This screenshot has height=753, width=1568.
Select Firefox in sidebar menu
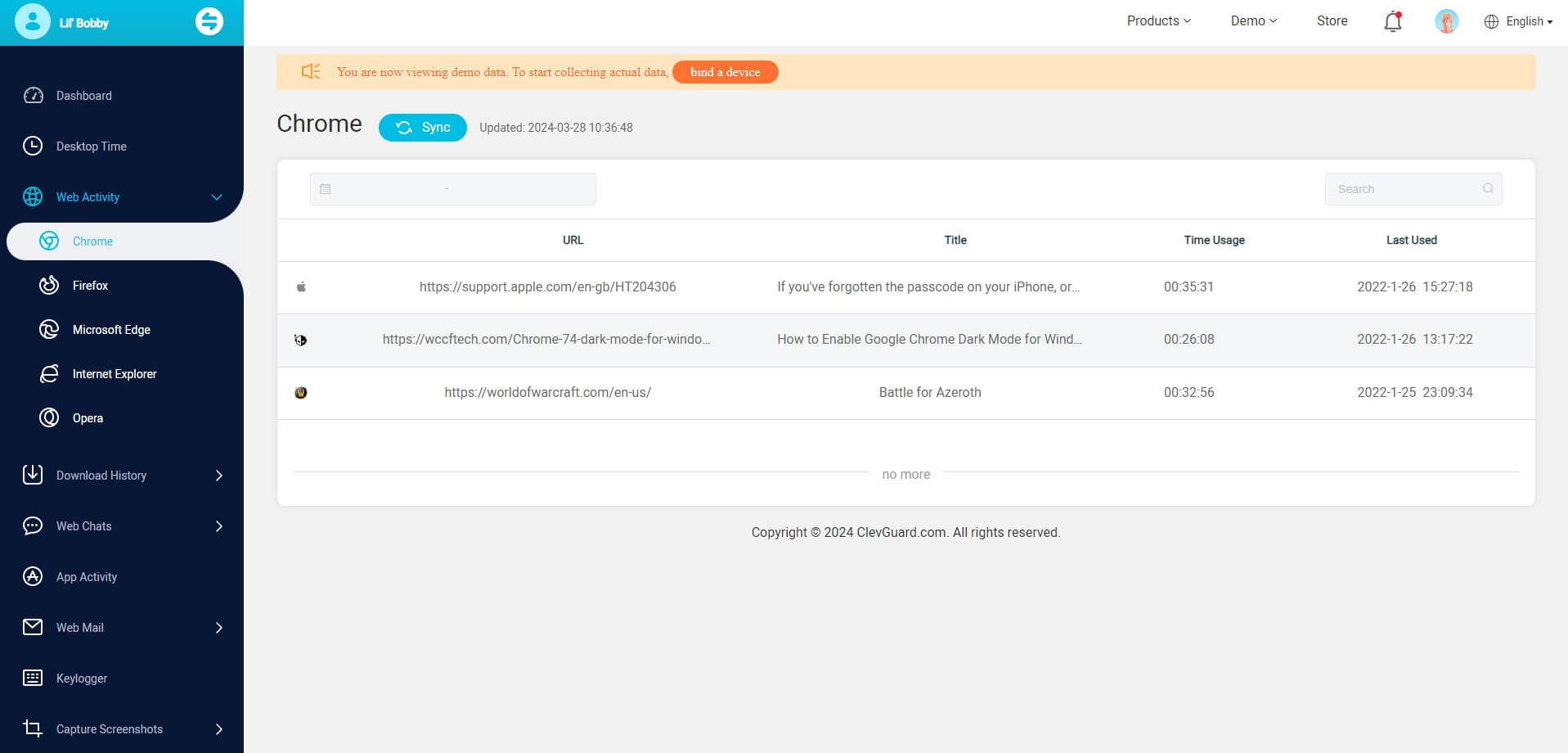point(90,286)
